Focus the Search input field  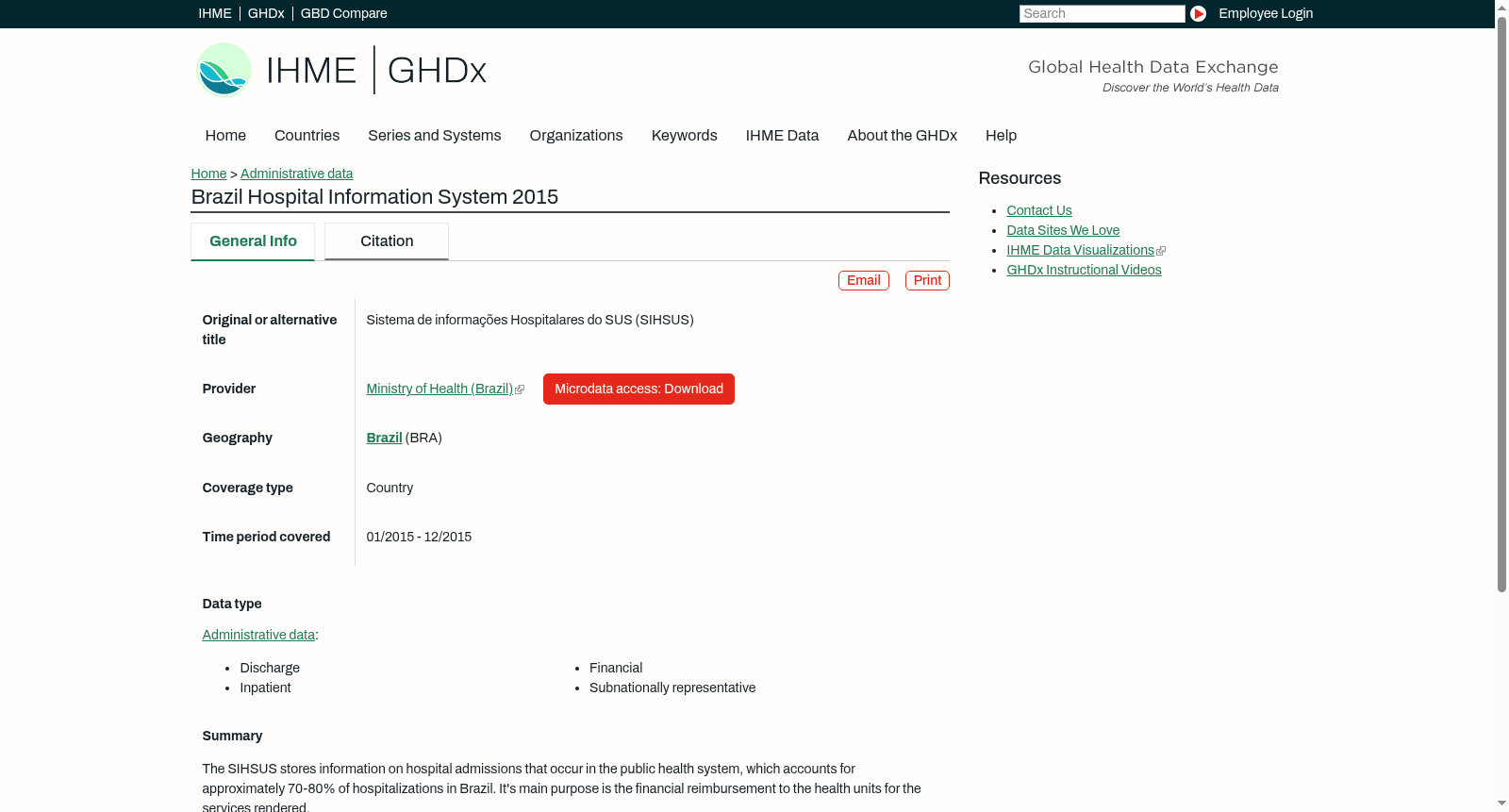pos(1102,13)
